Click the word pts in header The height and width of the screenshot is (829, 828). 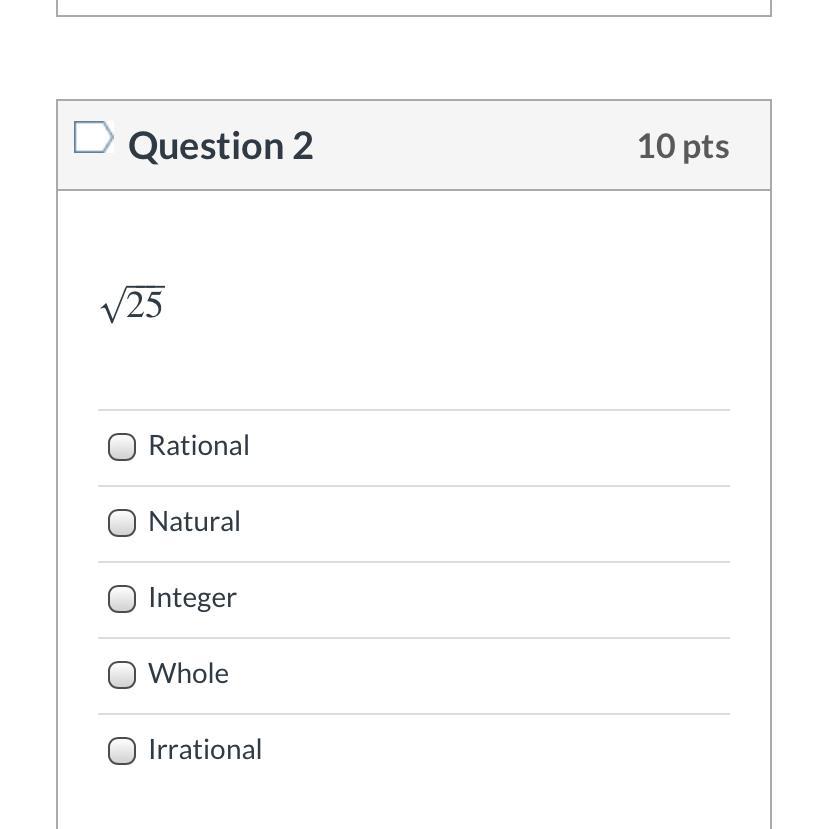click(706, 147)
